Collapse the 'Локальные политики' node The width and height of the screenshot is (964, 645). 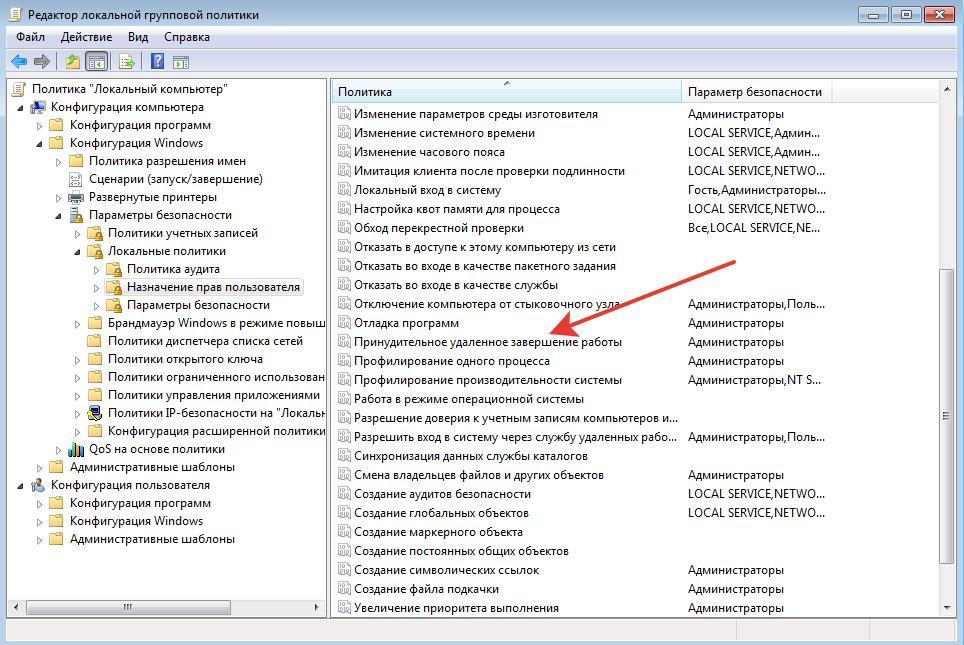78,252
